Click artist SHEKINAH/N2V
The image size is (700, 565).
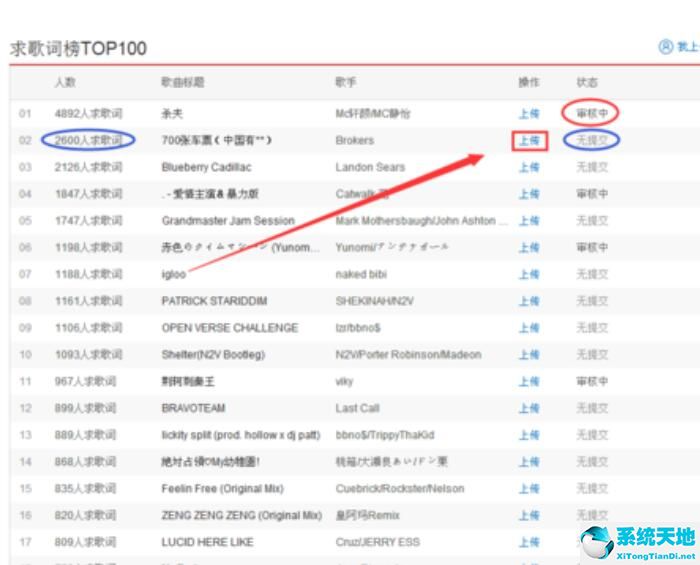click(x=374, y=301)
